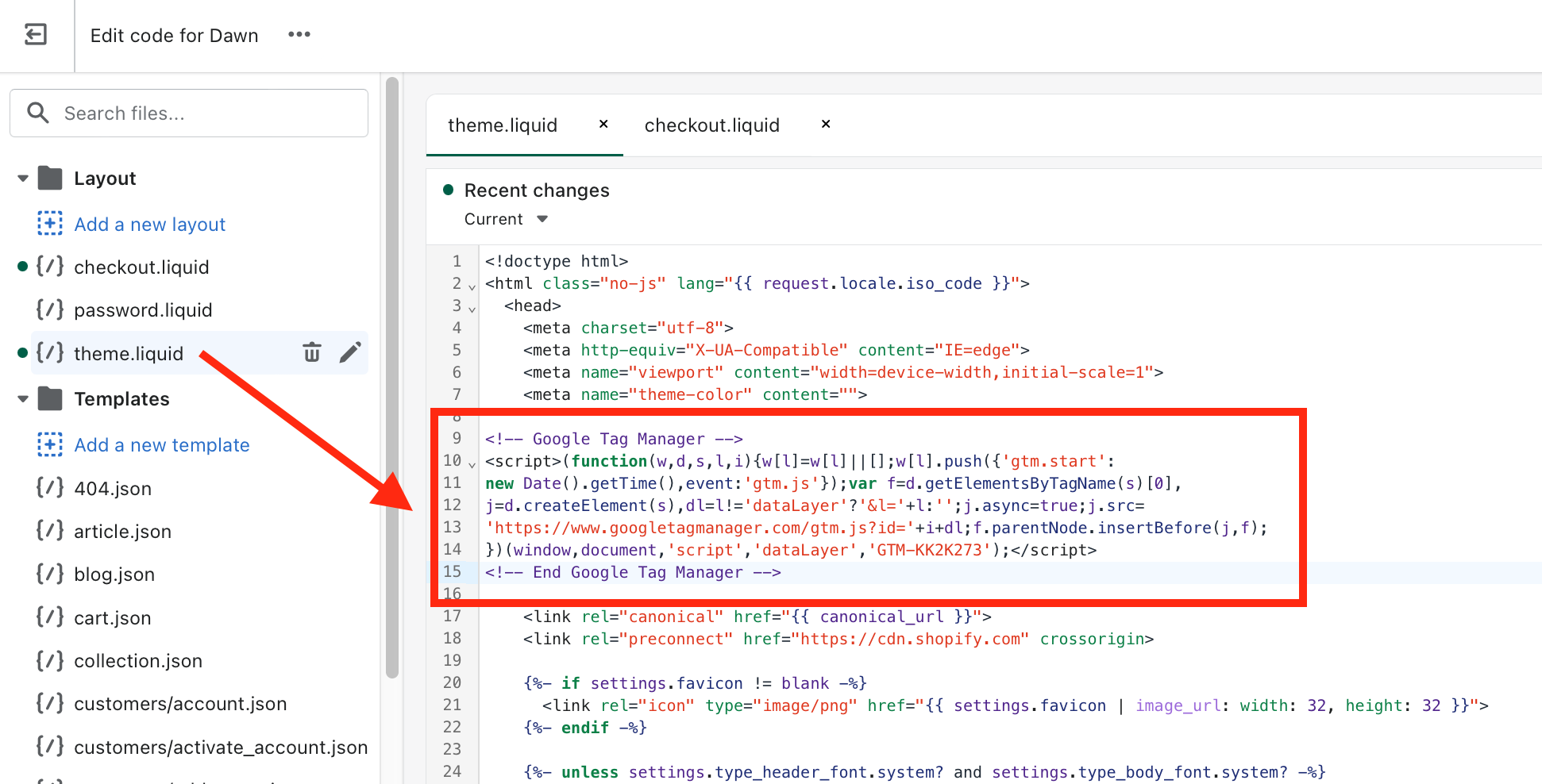The height and width of the screenshot is (784, 1542).
Task: Open the Current version dropdown
Action: 506,219
